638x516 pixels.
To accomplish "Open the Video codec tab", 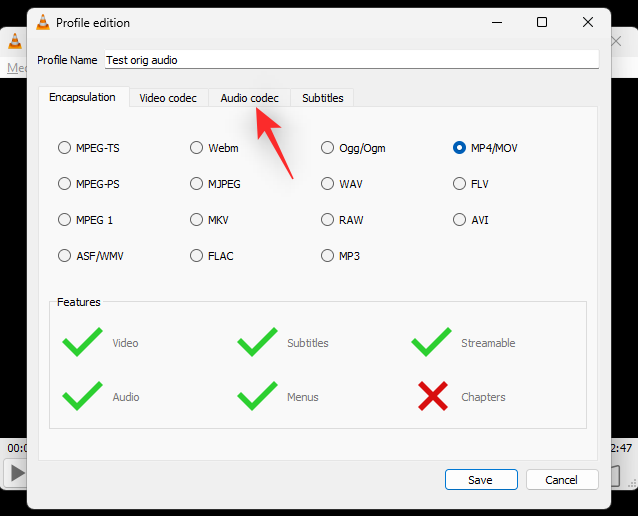I will click(x=168, y=98).
